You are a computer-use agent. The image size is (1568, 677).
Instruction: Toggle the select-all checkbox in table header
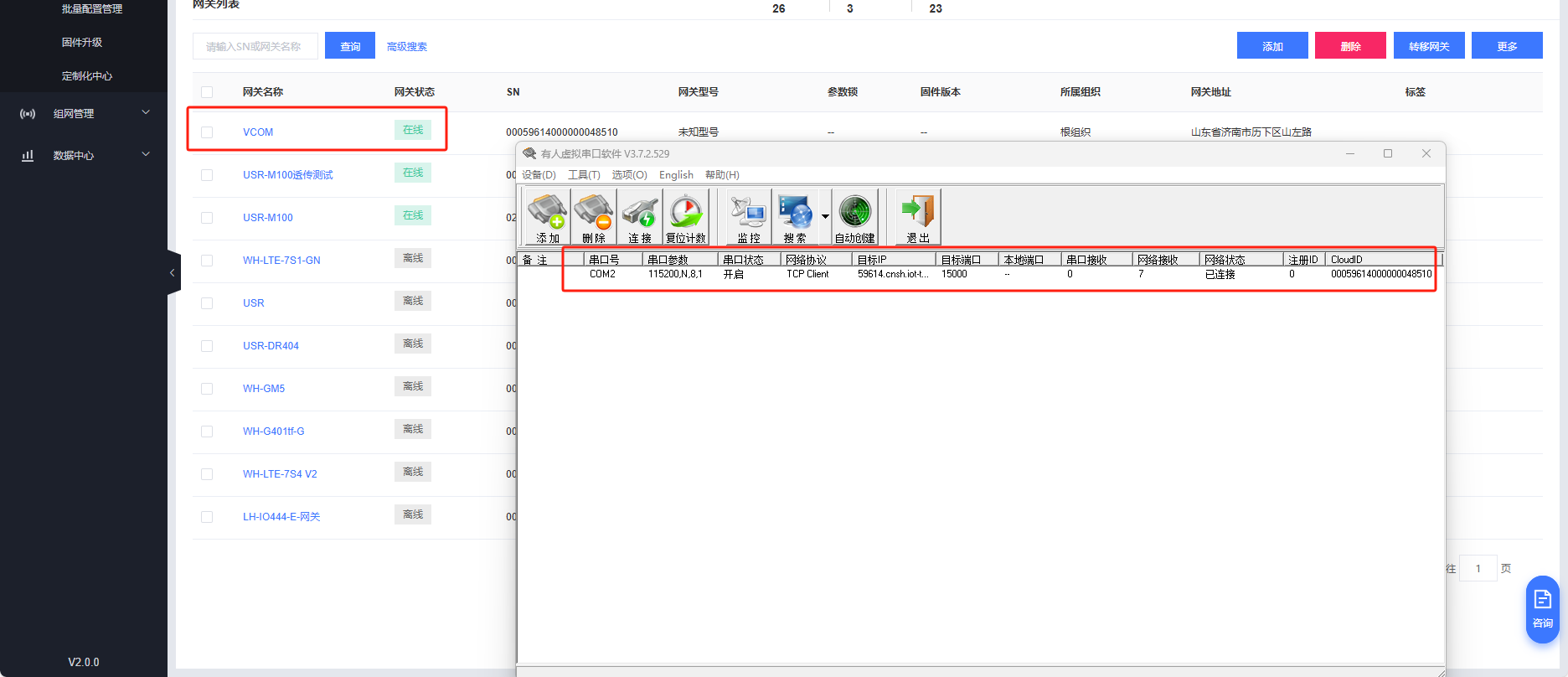pyautogui.click(x=207, y=92)
